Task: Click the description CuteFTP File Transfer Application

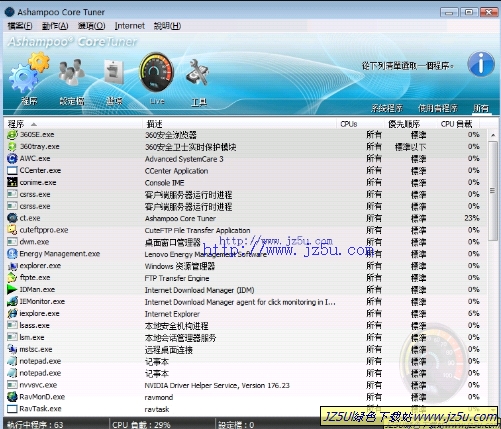Action: pos(197,230)
